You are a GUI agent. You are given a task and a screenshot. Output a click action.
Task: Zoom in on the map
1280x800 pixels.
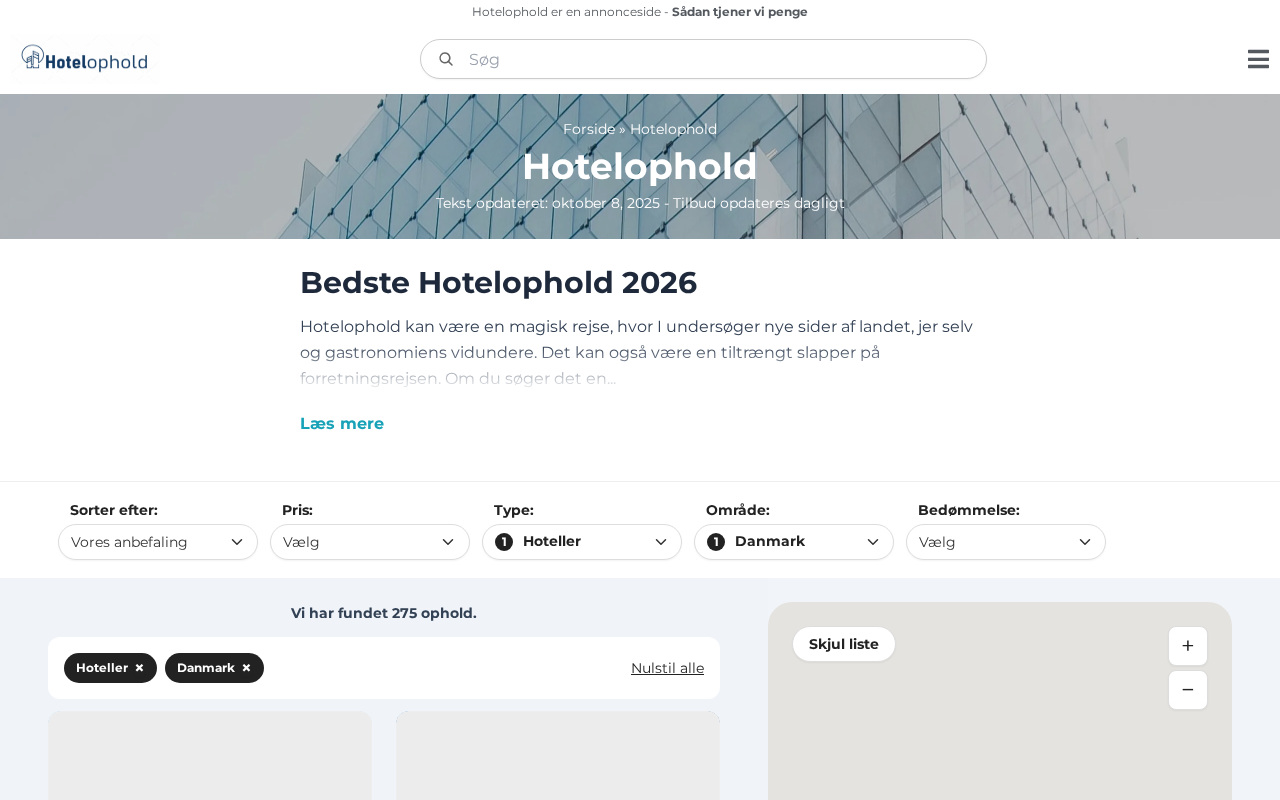(1188, 646)
